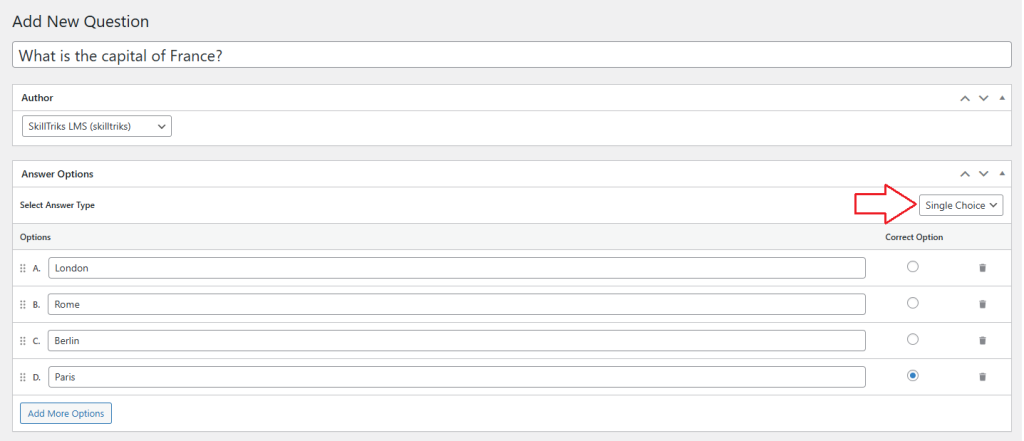Delete the Paris answer option
The width and height of the screenshot is (1024, 441).
[982, 377]
